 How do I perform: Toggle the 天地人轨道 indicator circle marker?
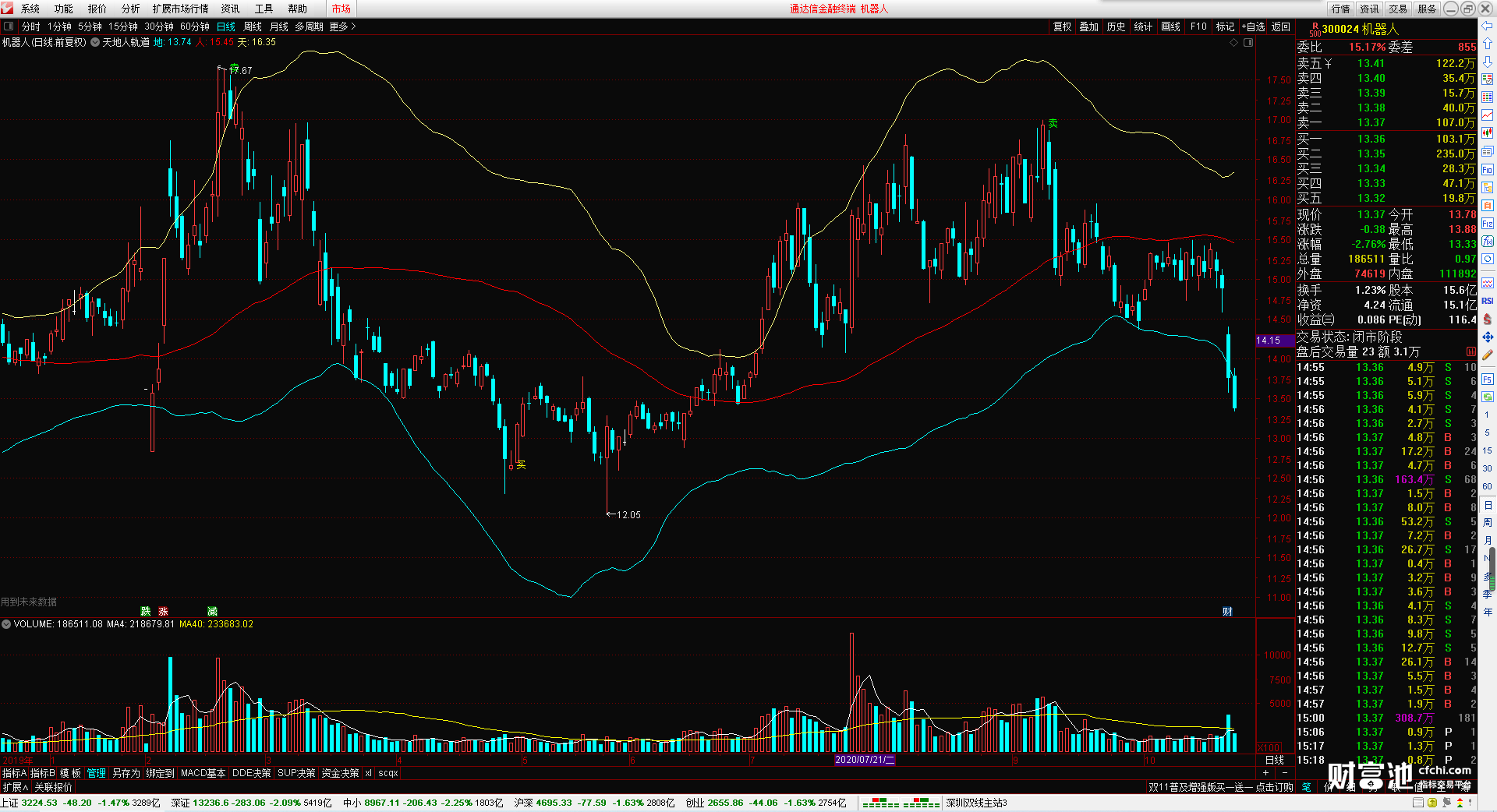click(95, 42)
